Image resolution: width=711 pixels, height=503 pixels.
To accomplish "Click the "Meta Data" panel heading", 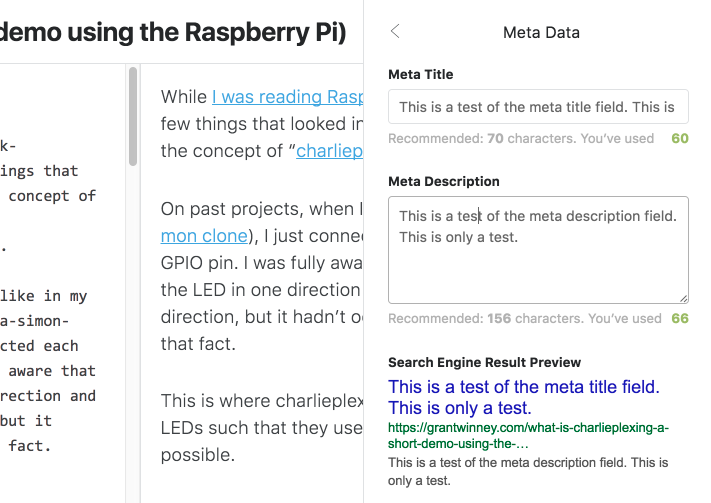I will click(x=541, y=32).
